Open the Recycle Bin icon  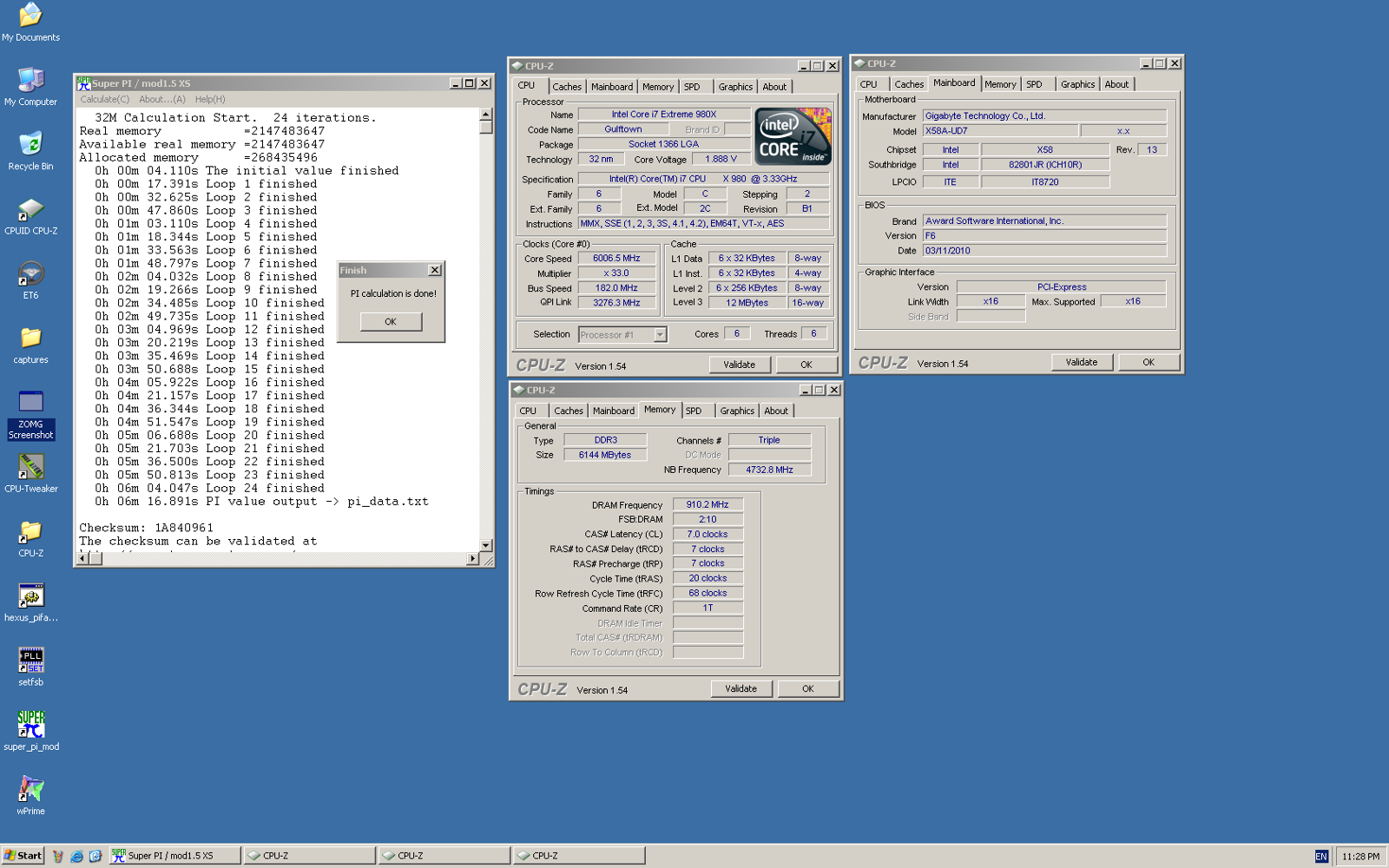click(30, 150)
